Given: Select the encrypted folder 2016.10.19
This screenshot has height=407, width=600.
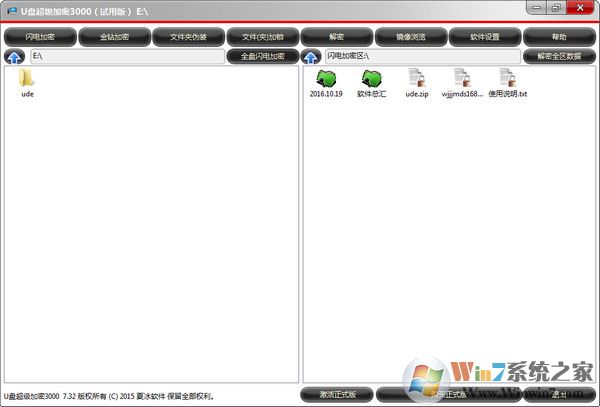Looking at the screenshot, I should (x=326, y=83).
